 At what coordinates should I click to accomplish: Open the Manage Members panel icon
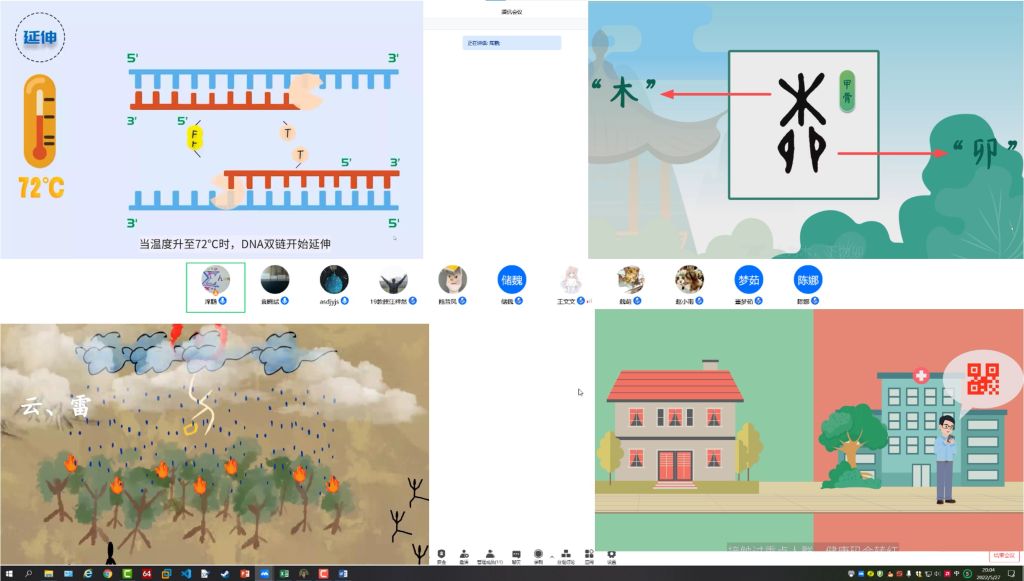click(x=490, y=555)
